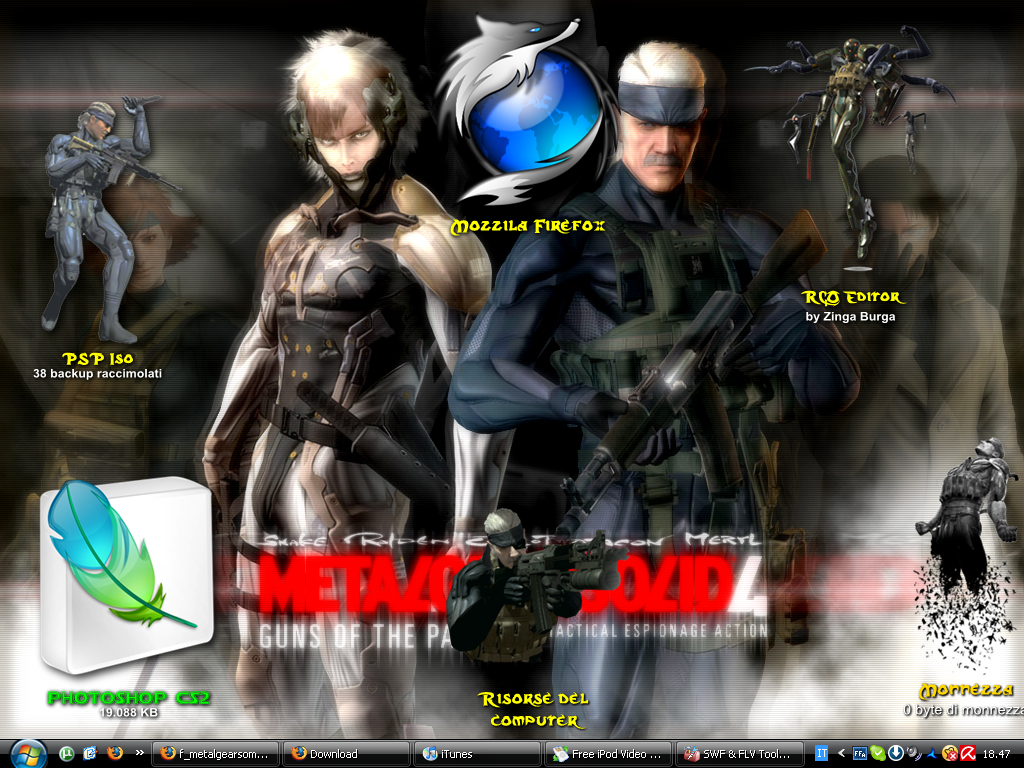Switch to Download taskbar window

click(x=346, y=754)
